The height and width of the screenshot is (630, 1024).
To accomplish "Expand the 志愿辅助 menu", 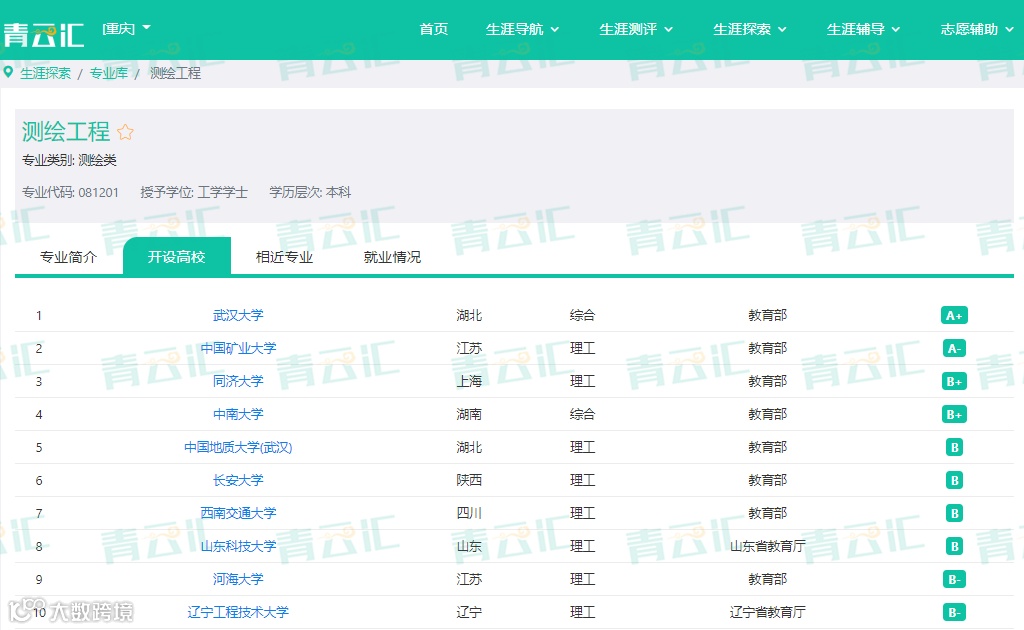I will coord(976,29).
